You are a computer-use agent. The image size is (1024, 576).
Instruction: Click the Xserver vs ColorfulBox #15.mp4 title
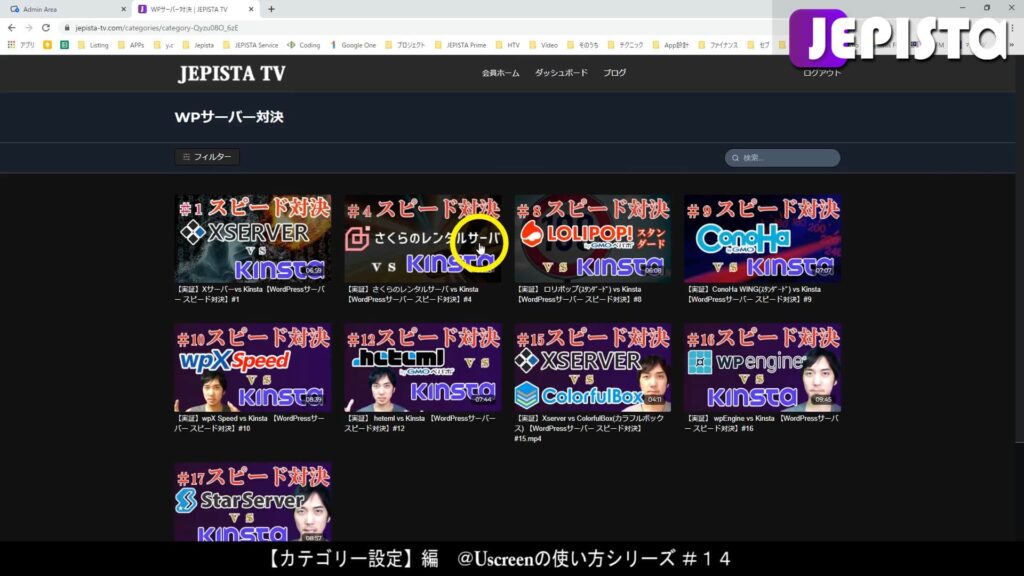tap(590, 428)
